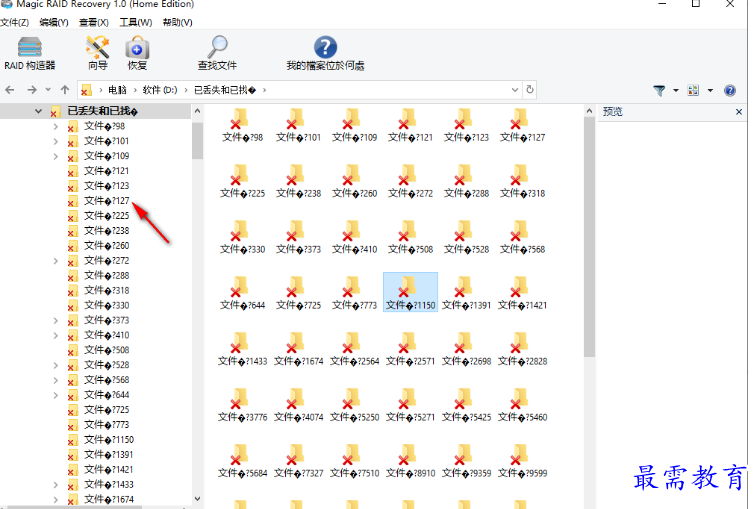Click the tree panel vertical scrollbar thumb
Viewport: 755px width, 509px height.
(197, 141)
